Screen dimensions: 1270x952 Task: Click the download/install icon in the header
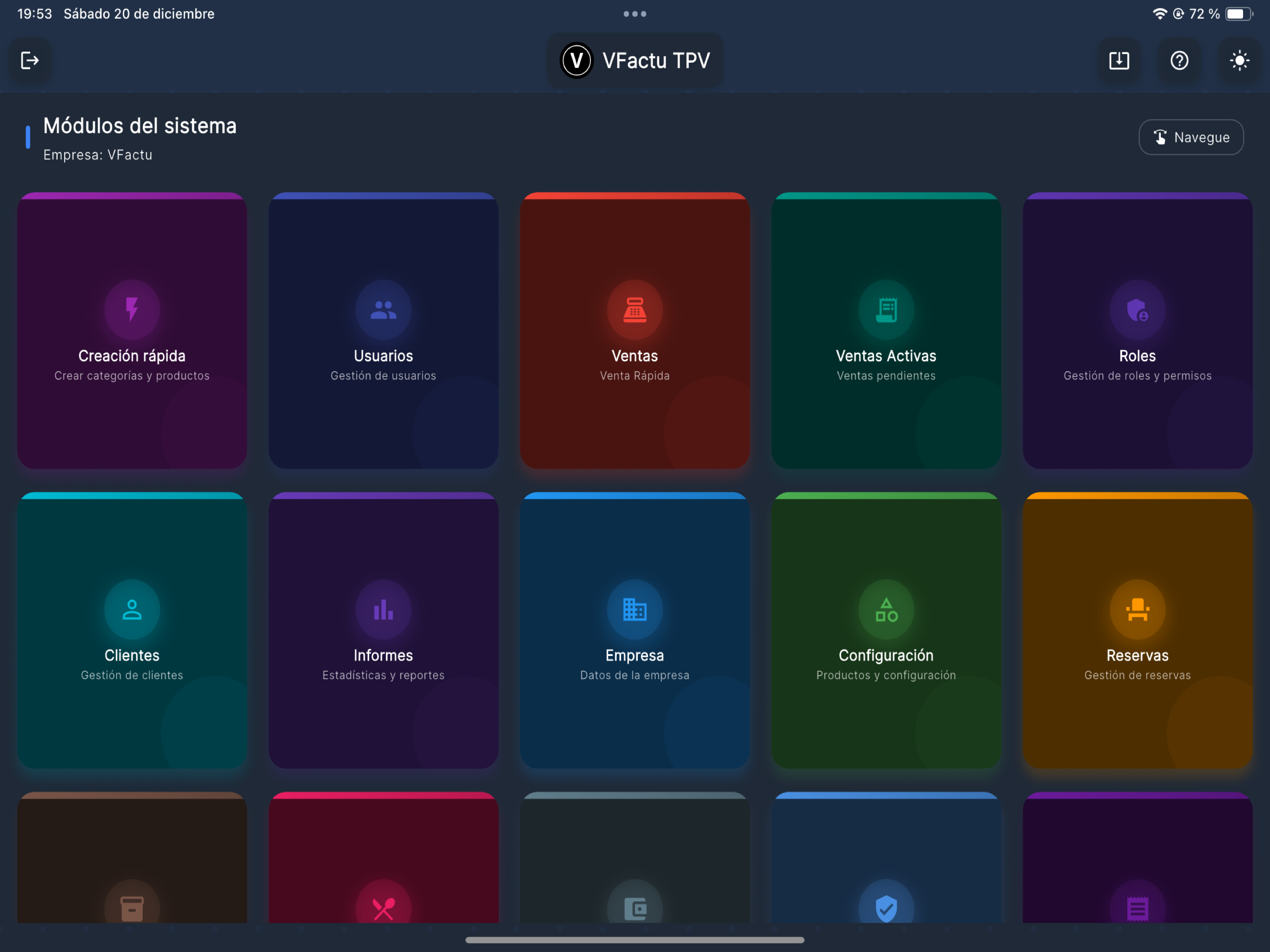point(1118,60)
